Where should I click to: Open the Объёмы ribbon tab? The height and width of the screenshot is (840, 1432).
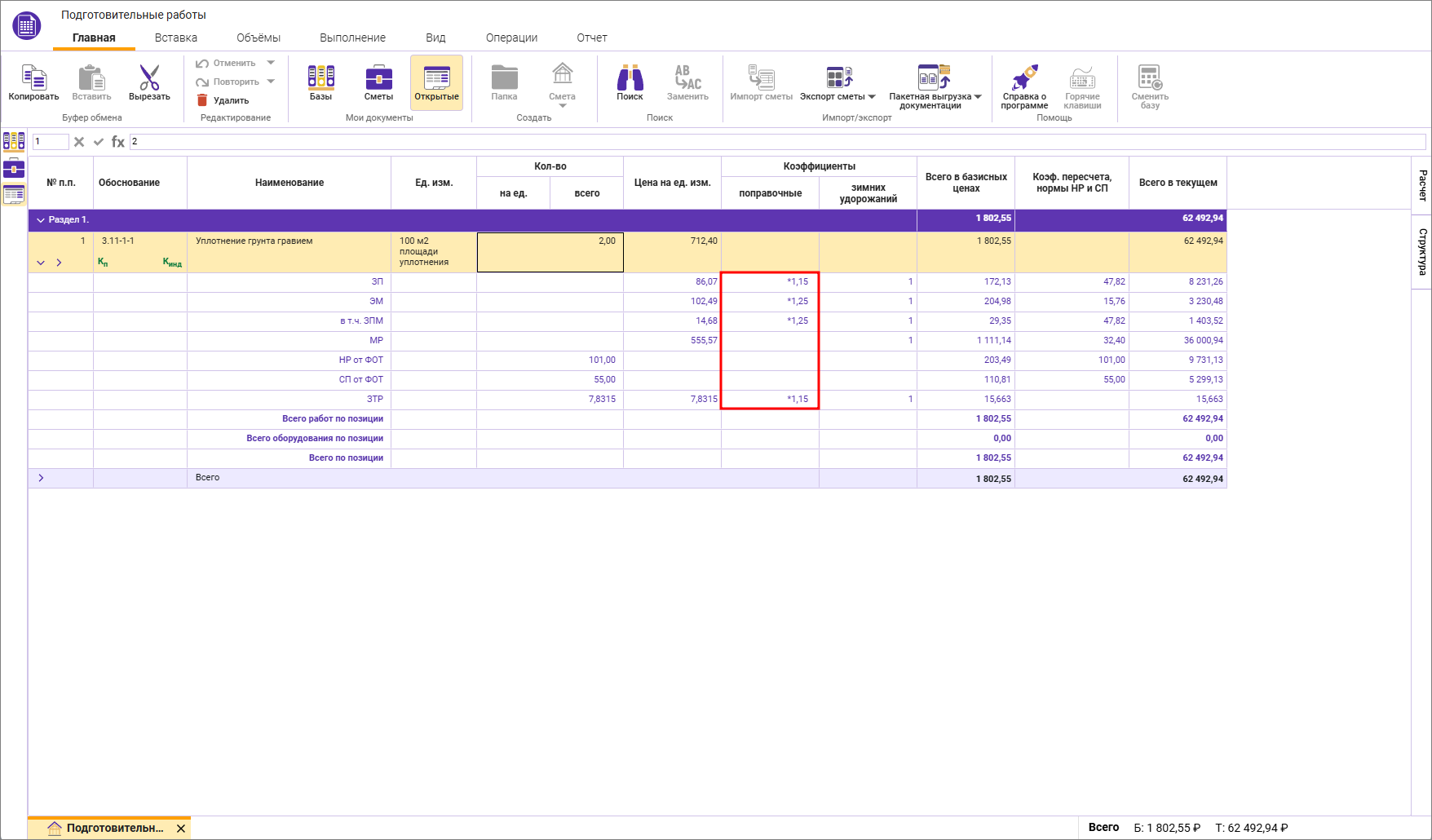[259, 38]
